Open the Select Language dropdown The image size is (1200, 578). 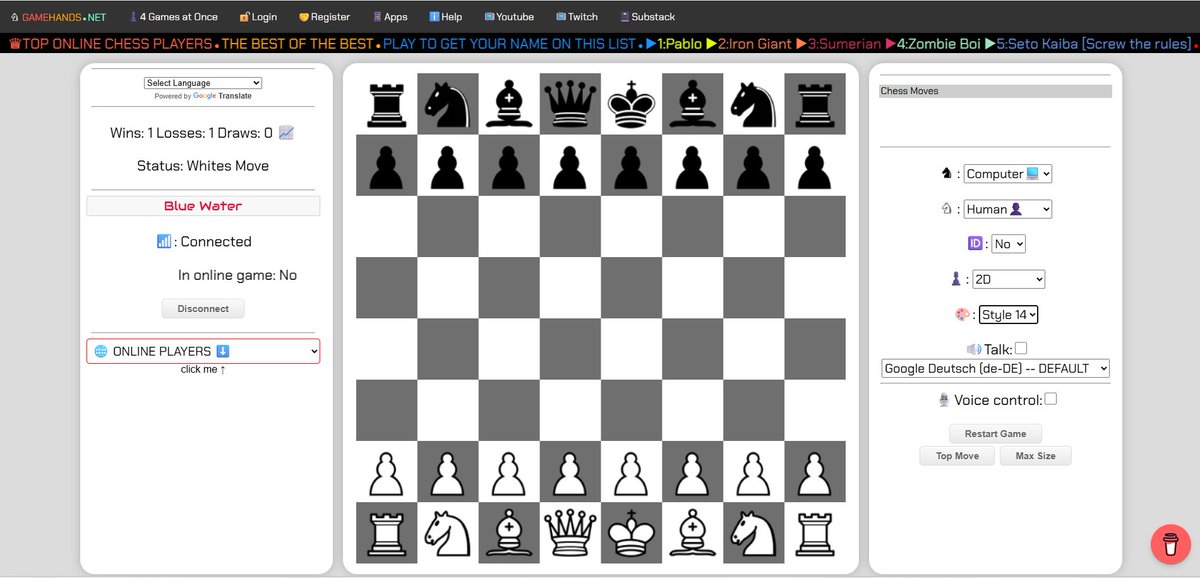(x=202, y=82)
